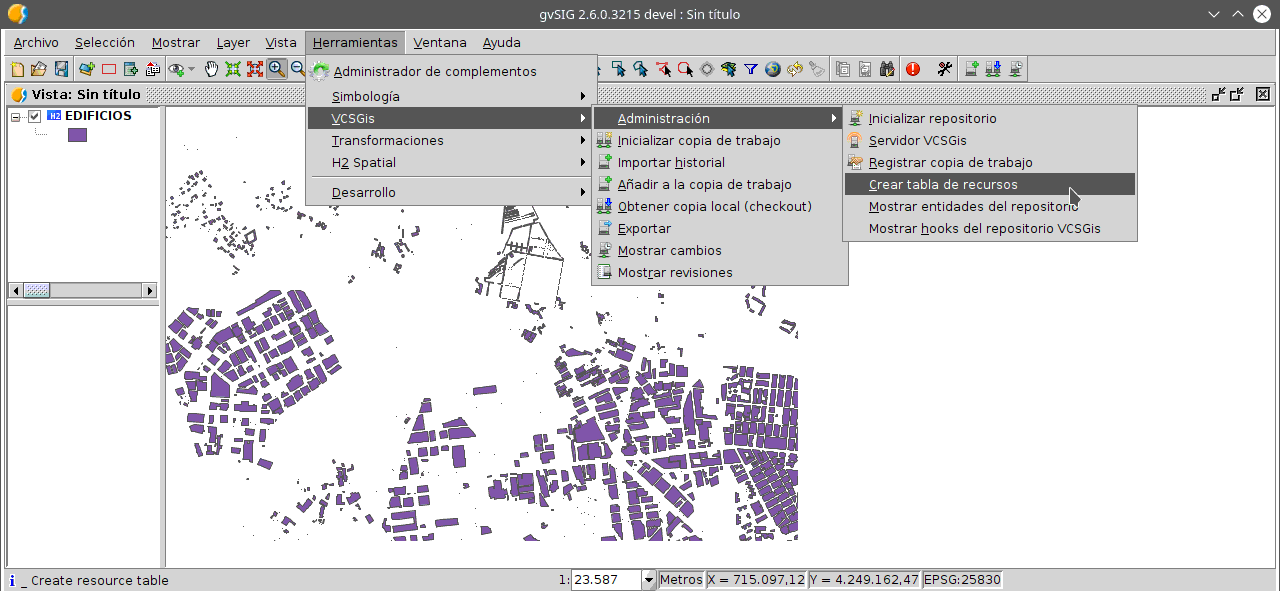Choose Mostrar cambios
The height and width of the screenshot is (591, 1280).
pyautogui.click(x=720, y=250)
